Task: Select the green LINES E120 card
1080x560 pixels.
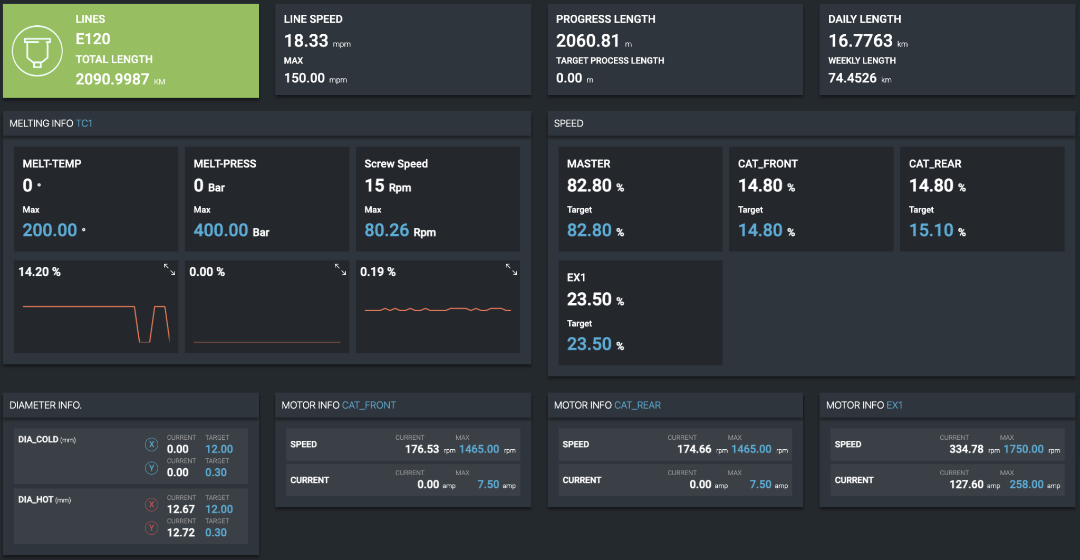Action: 131,51
